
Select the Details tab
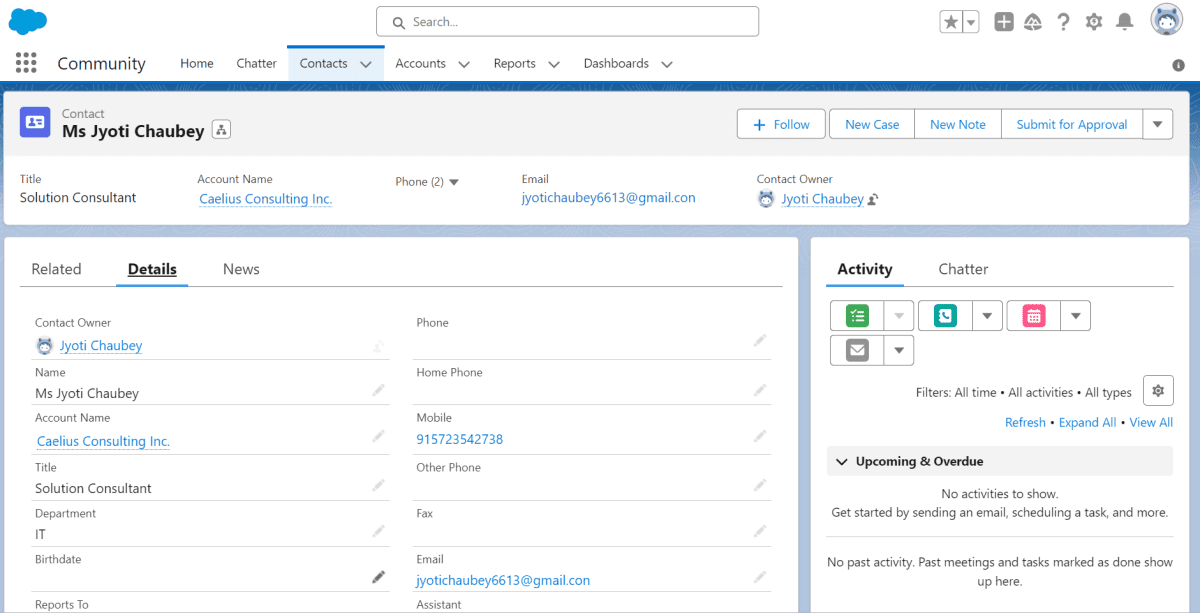point(152,269)
